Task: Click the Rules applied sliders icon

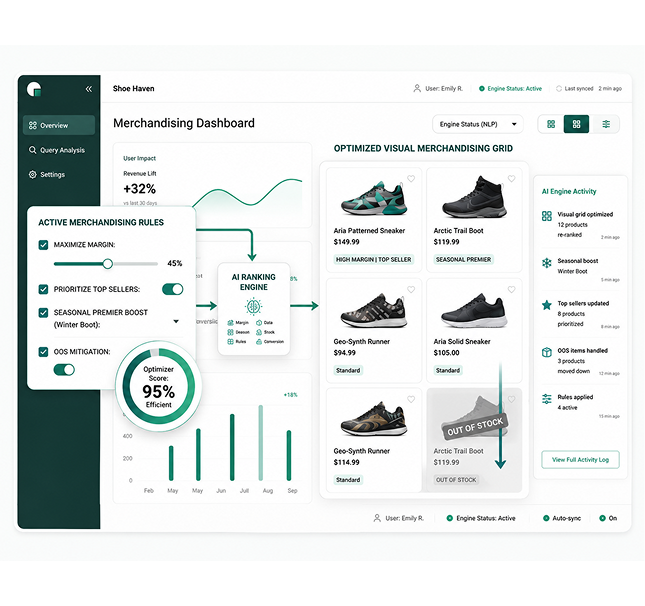Action: 547,399
